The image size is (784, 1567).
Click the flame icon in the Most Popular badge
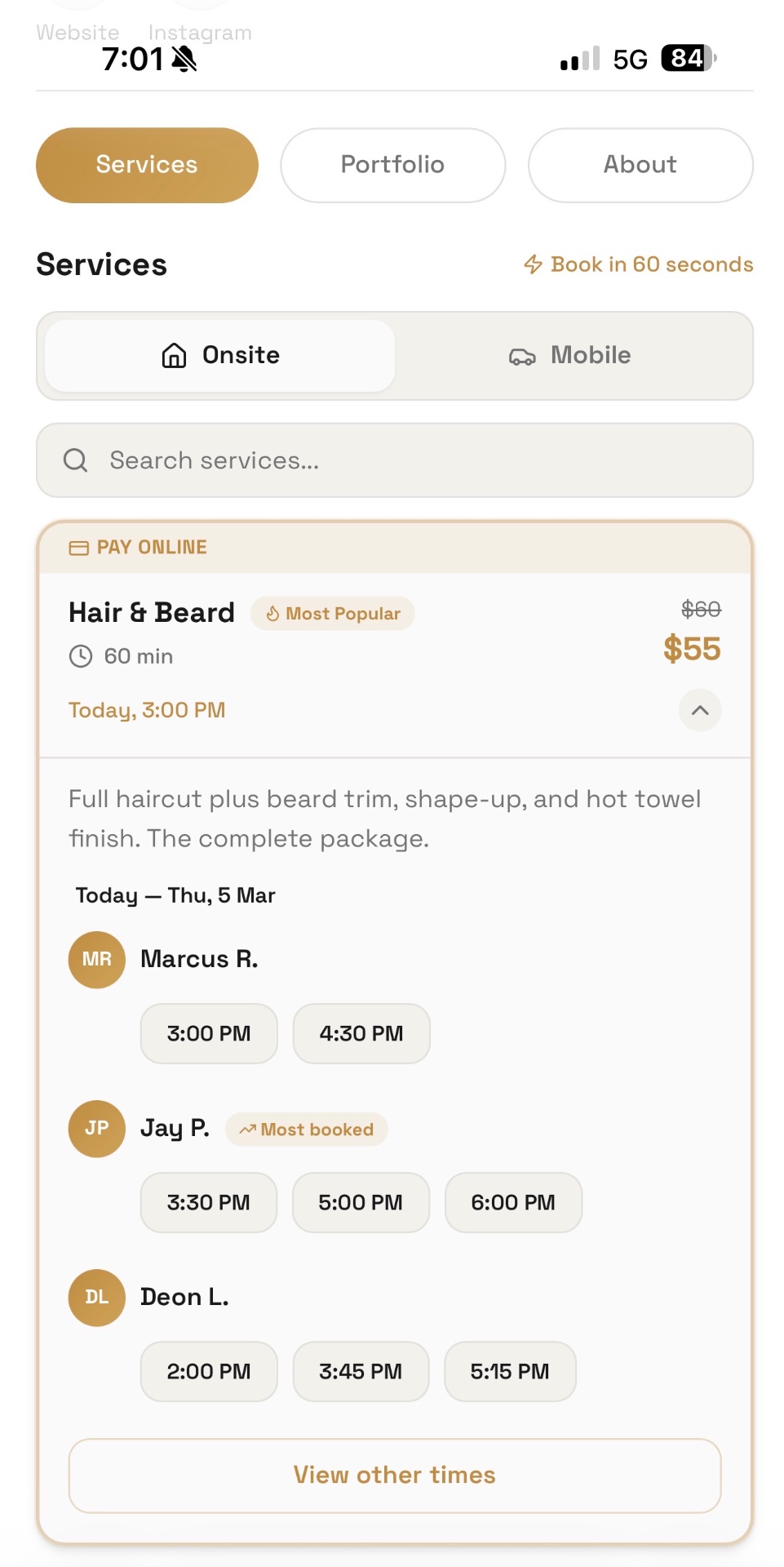(x=272, y=613)
